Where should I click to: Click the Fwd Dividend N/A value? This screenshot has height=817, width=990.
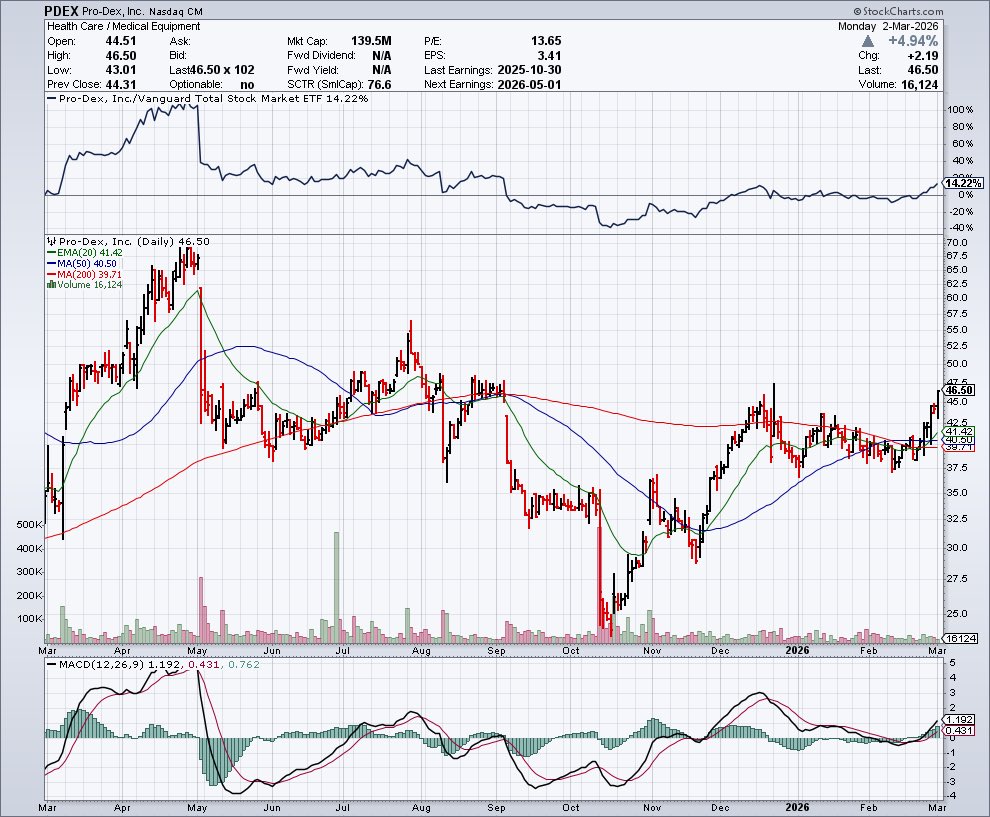coord(382,56)
